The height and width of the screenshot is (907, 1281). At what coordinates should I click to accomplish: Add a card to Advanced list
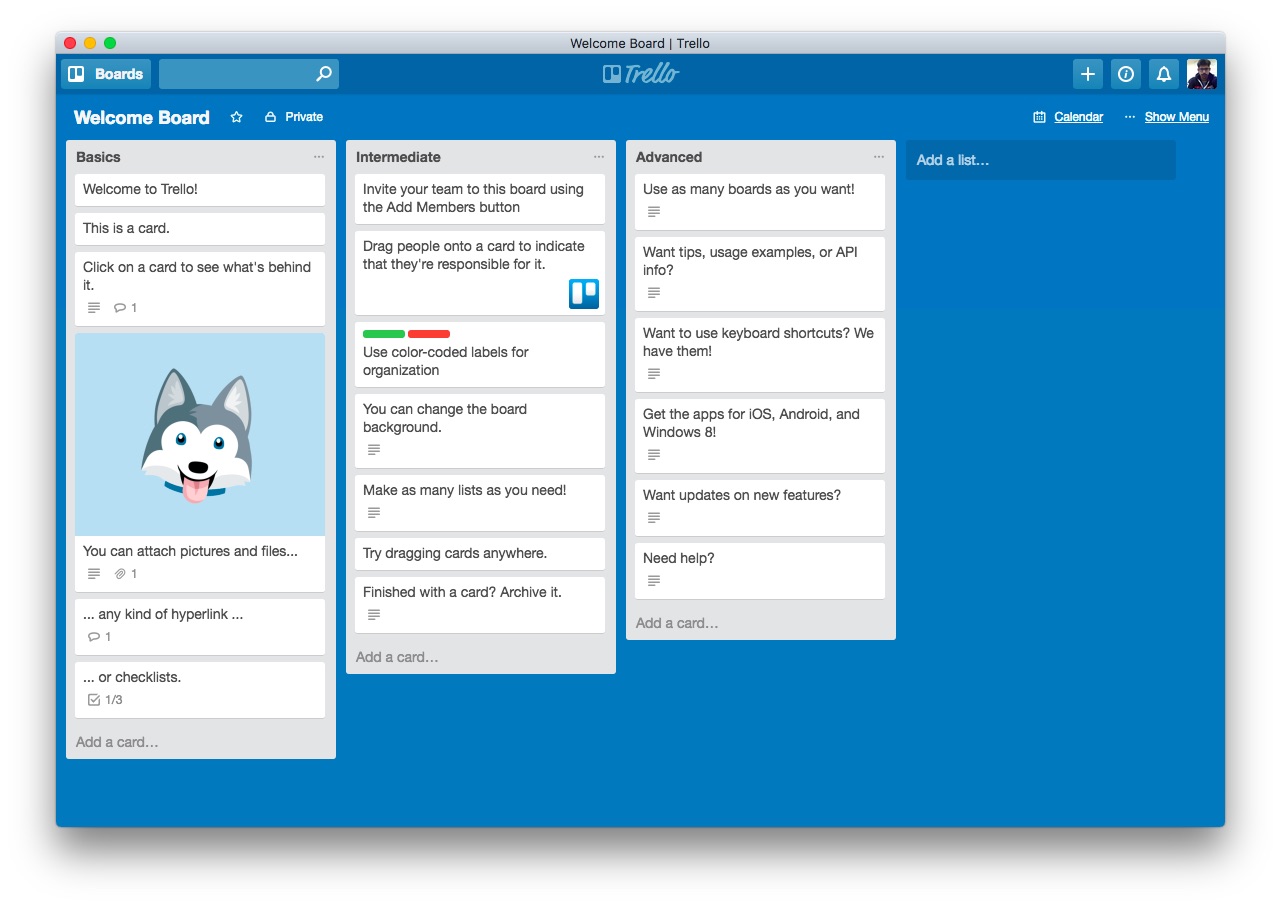pyautogui.click(x=677, y=623)
